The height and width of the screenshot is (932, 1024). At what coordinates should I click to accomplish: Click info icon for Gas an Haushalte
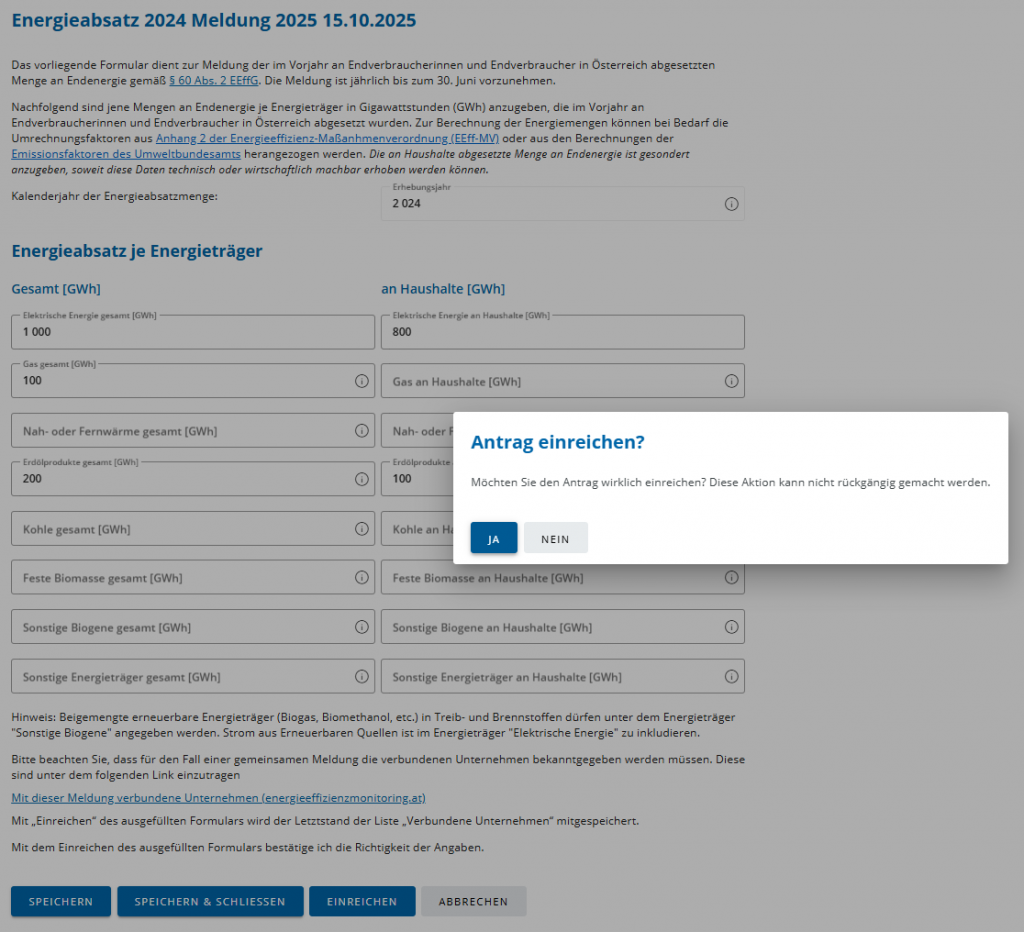pyautogui.click(x=731, y=381)
